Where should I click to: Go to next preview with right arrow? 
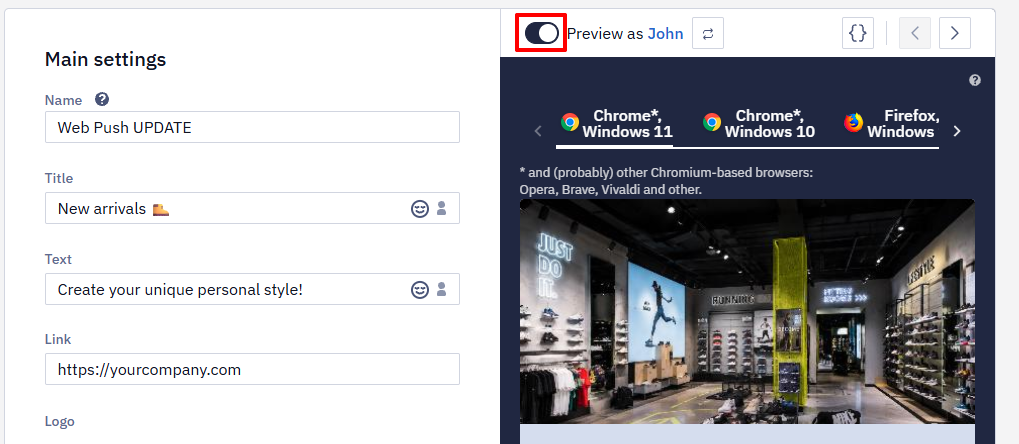955,33
